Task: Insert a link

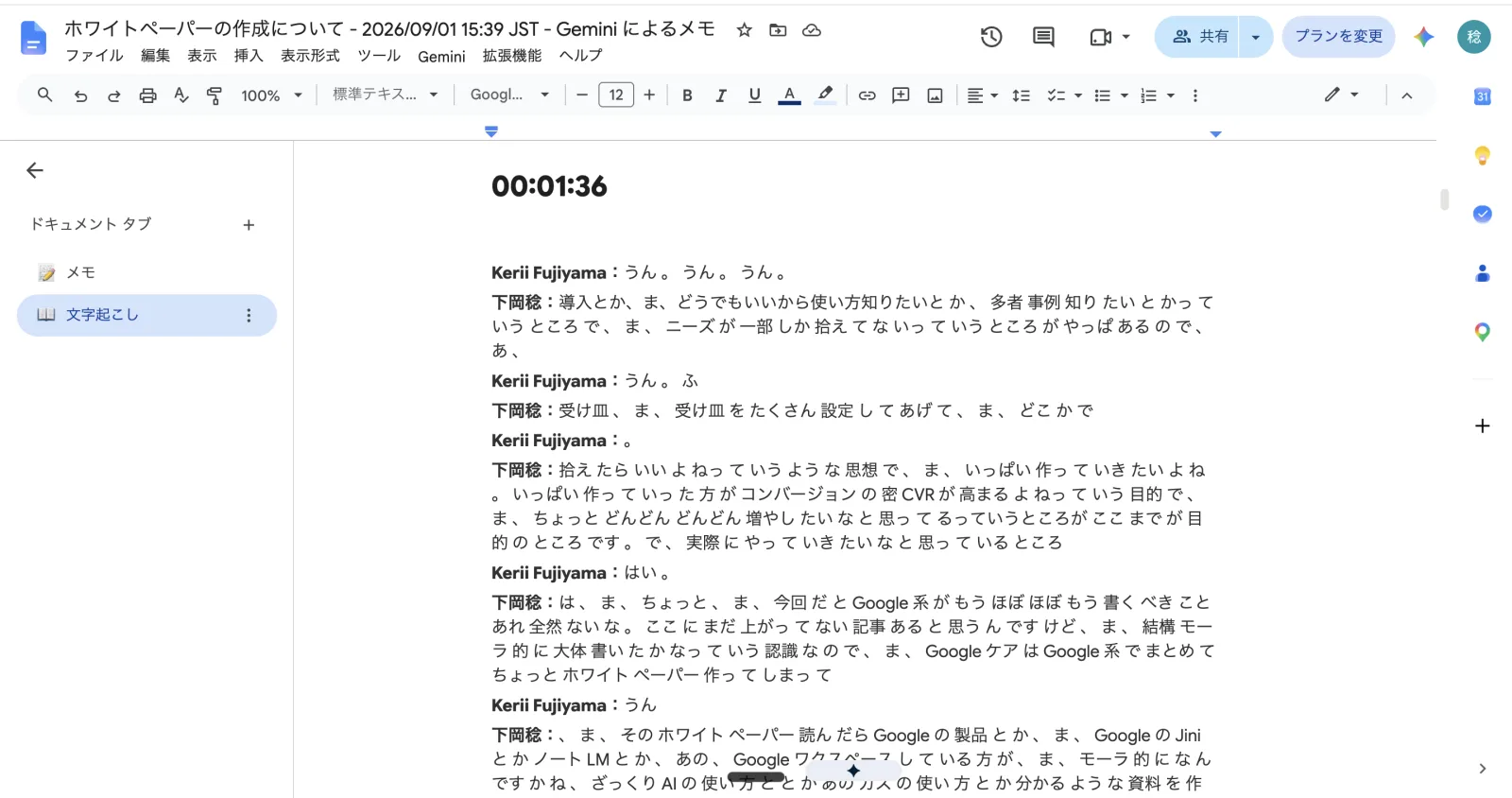Action: (867, 95)
